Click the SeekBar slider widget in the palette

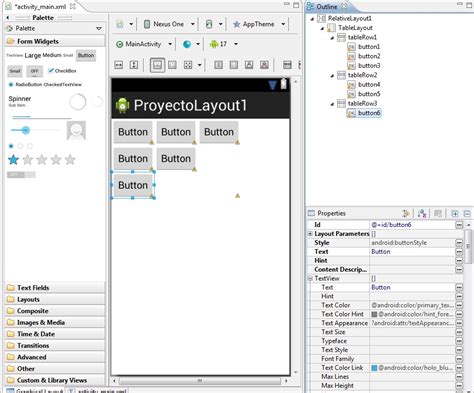[x=35, y=130]
